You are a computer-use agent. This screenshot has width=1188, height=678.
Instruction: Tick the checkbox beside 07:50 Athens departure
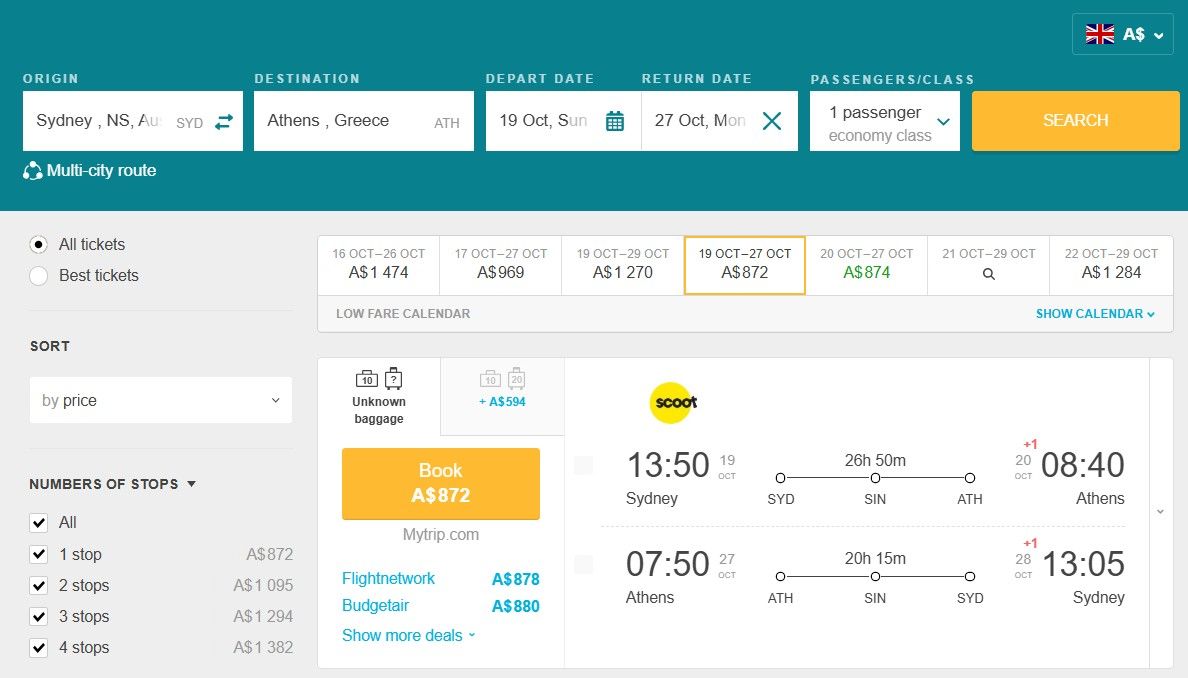pos(583,564)
